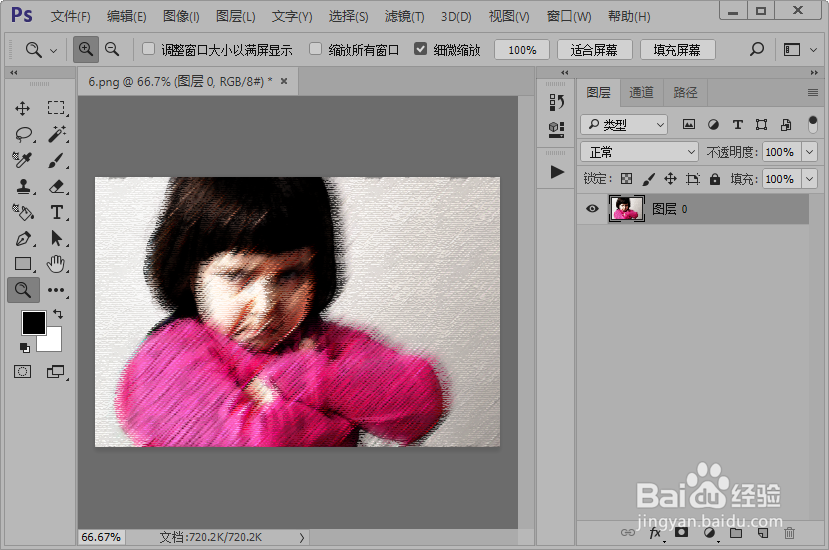Turn layer filtering on or off
Viewport: 829px width, 550px height.
click(813, 124)
